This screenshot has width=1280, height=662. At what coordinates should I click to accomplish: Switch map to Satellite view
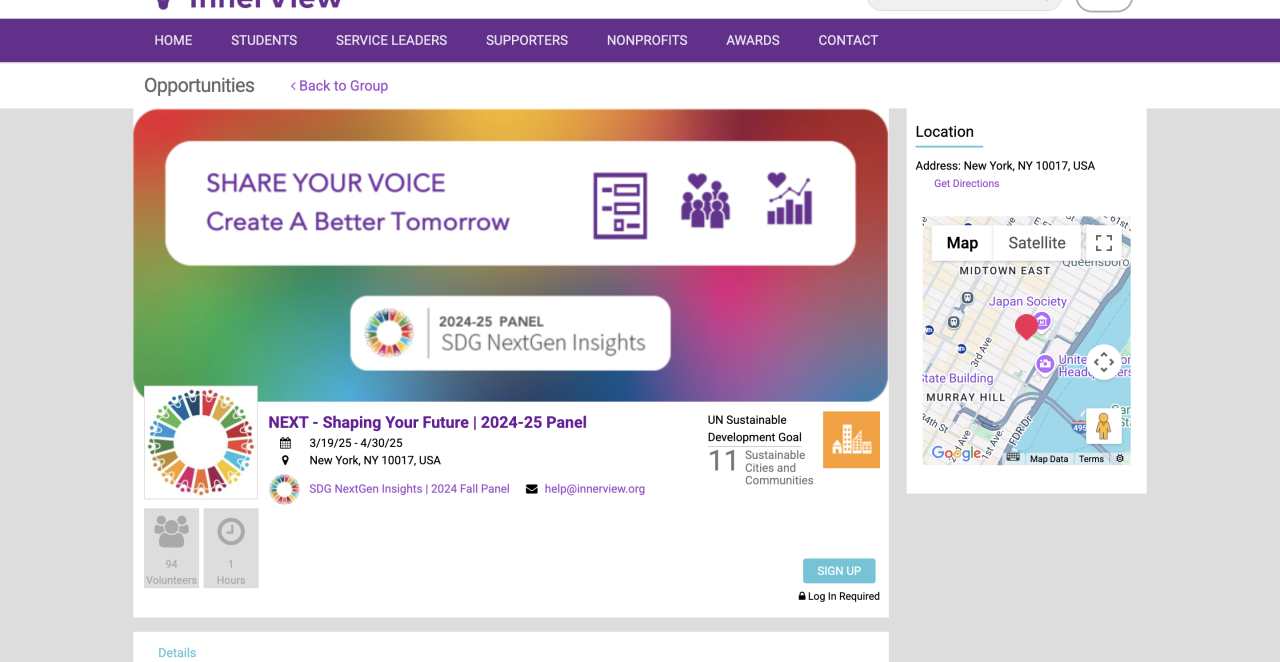coord(1037,243)
